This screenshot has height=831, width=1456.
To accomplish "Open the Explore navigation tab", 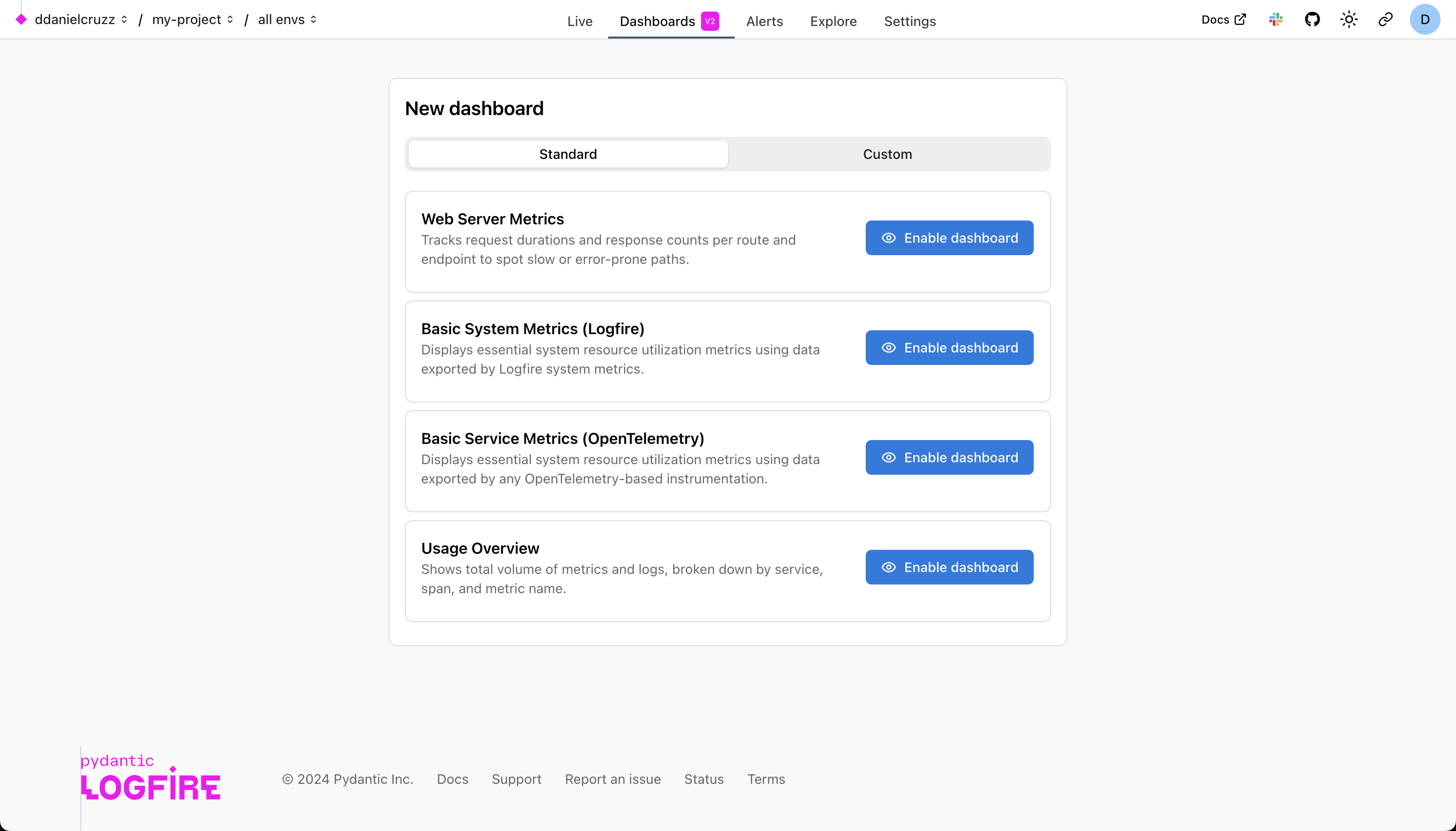I will point(833,21).
